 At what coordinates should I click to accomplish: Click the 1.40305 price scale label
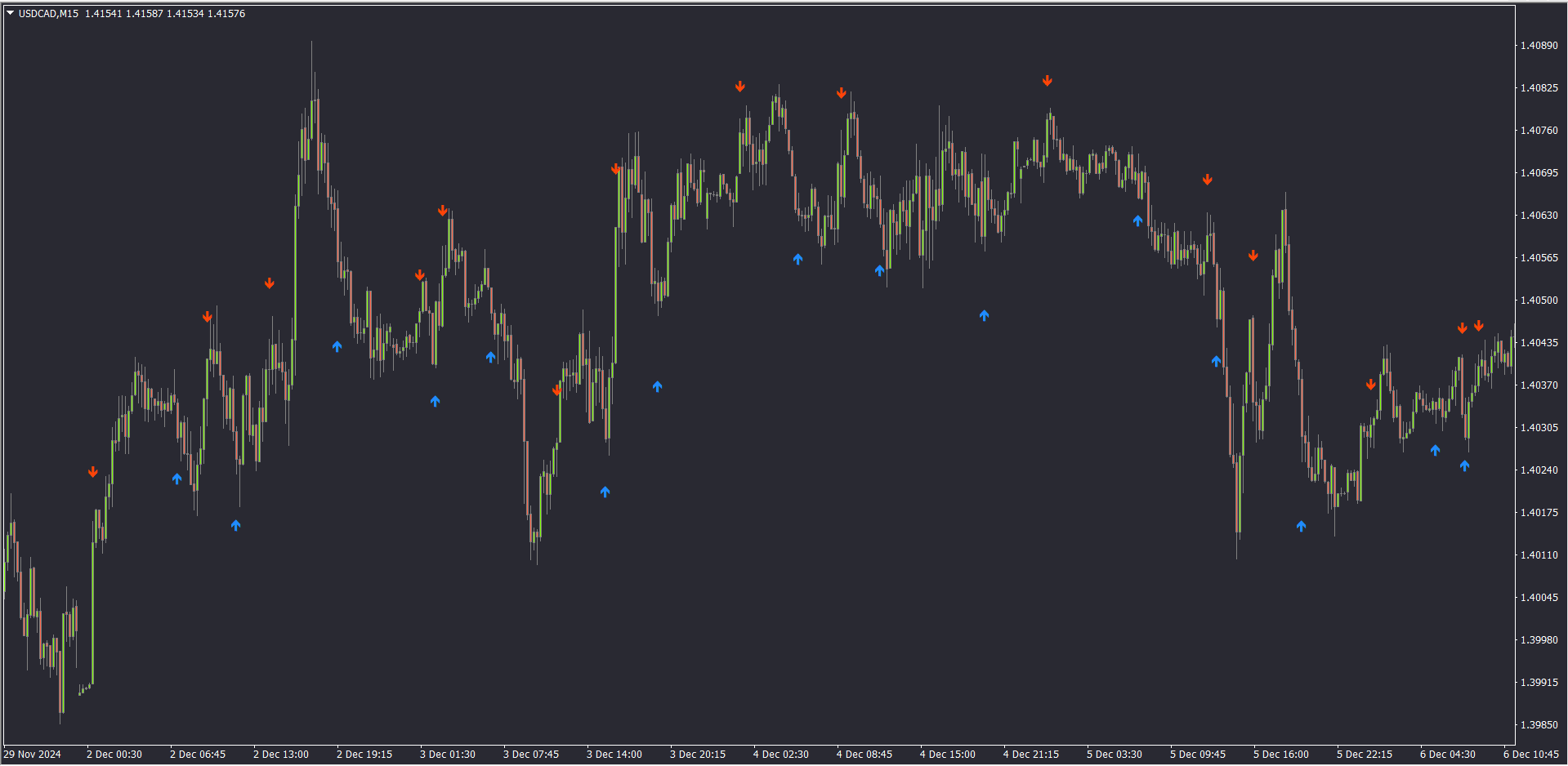point(1539,428)
